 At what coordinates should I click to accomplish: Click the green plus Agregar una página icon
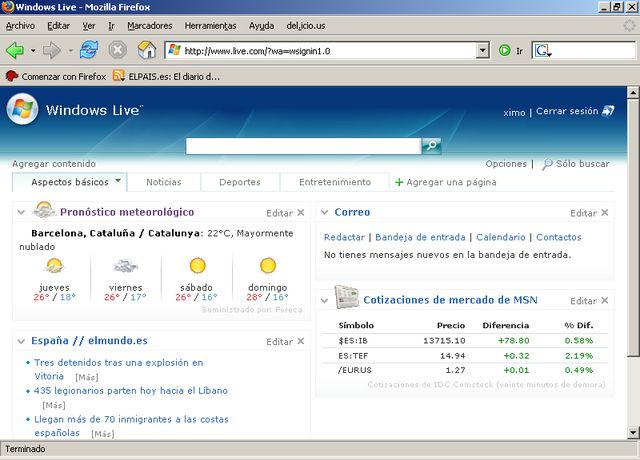[x=399, y=182]
